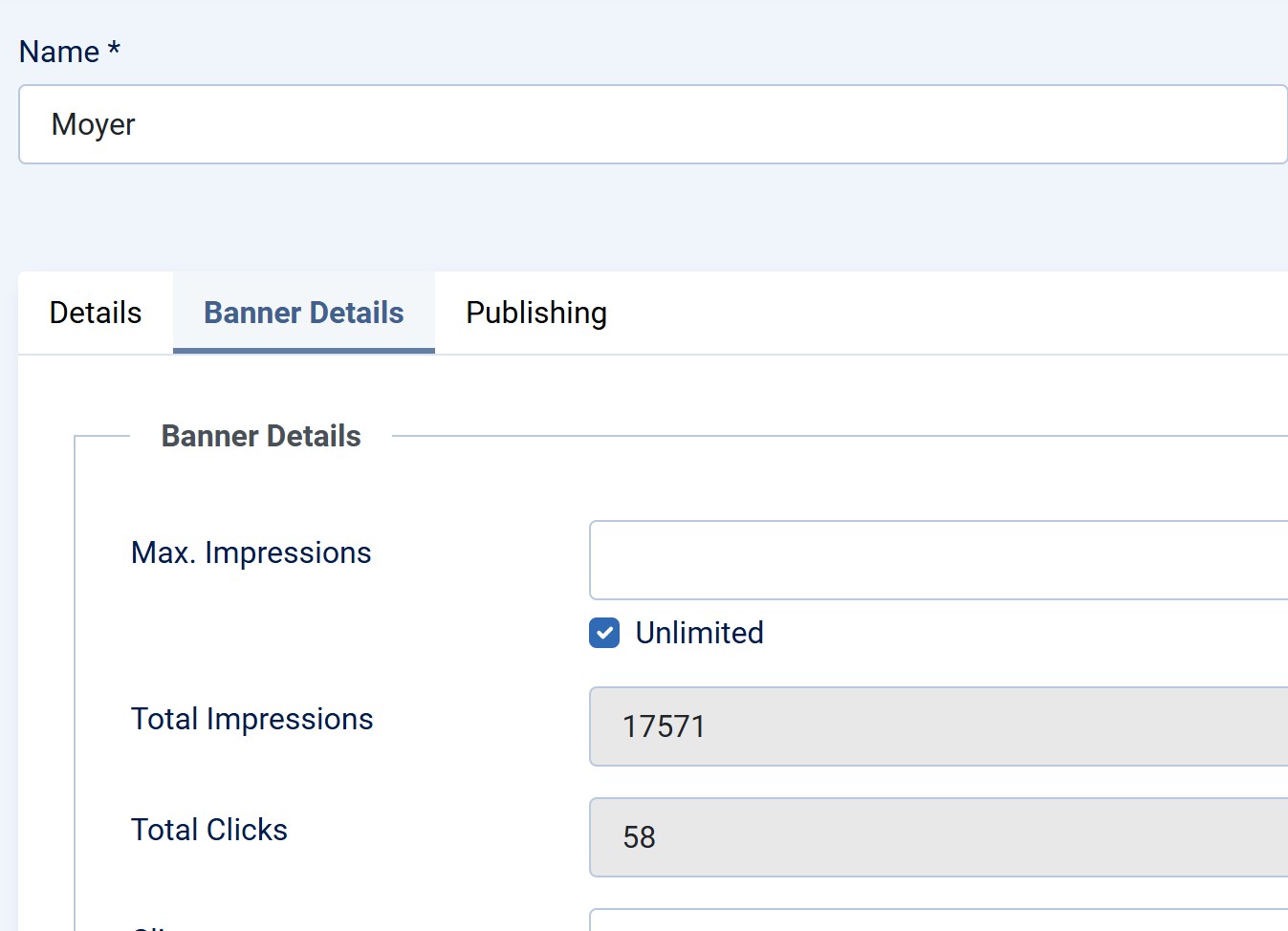
Task: Click the Total Clicks label
Action: (208, 830)
